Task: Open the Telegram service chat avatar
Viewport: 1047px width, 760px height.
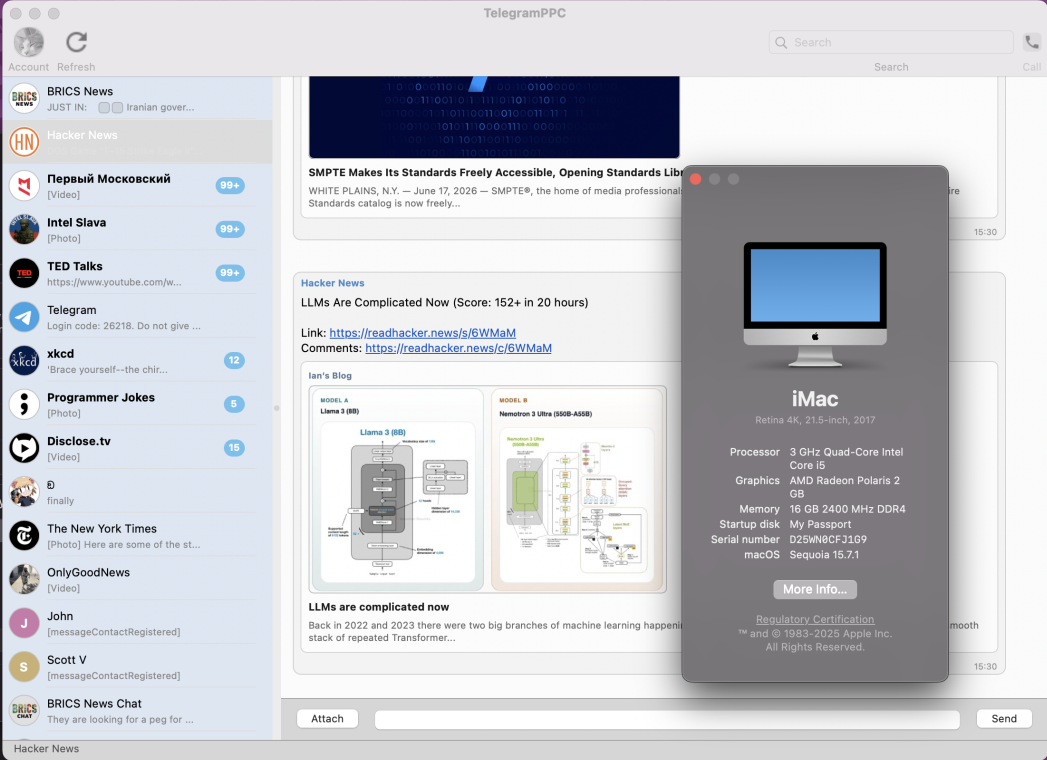Action: click(x=24, y=317)
